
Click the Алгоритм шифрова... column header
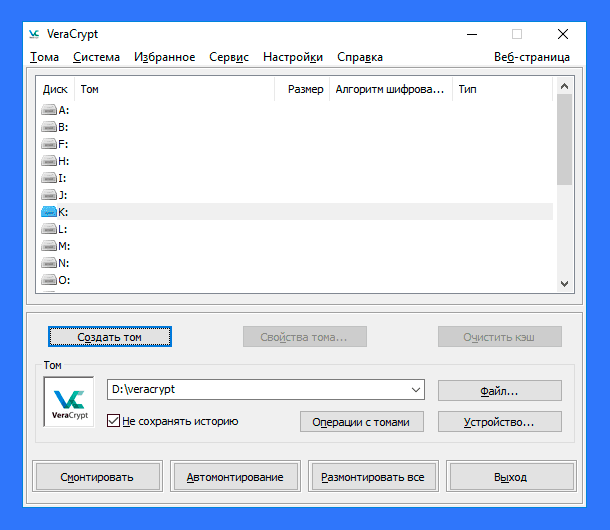point(391,89)
